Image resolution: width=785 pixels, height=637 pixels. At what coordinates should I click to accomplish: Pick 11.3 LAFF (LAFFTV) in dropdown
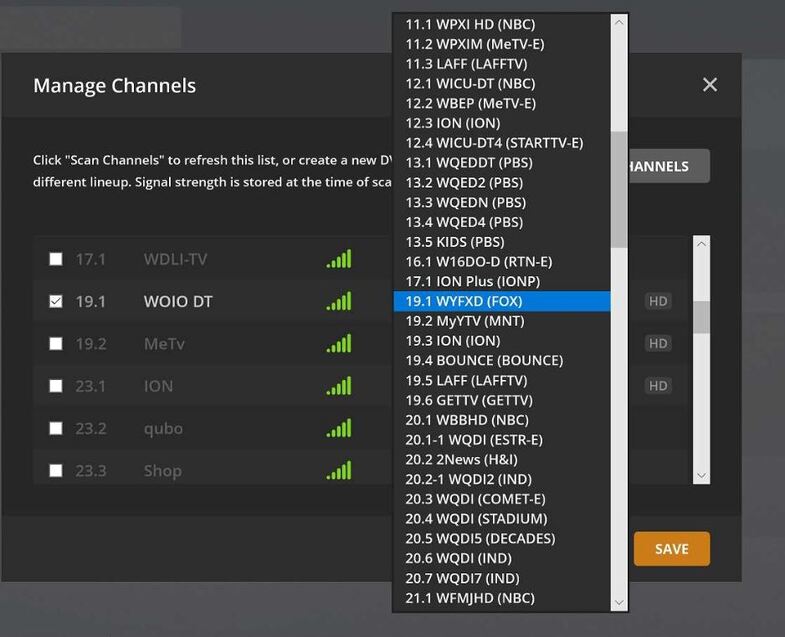(x=502, y=64)
